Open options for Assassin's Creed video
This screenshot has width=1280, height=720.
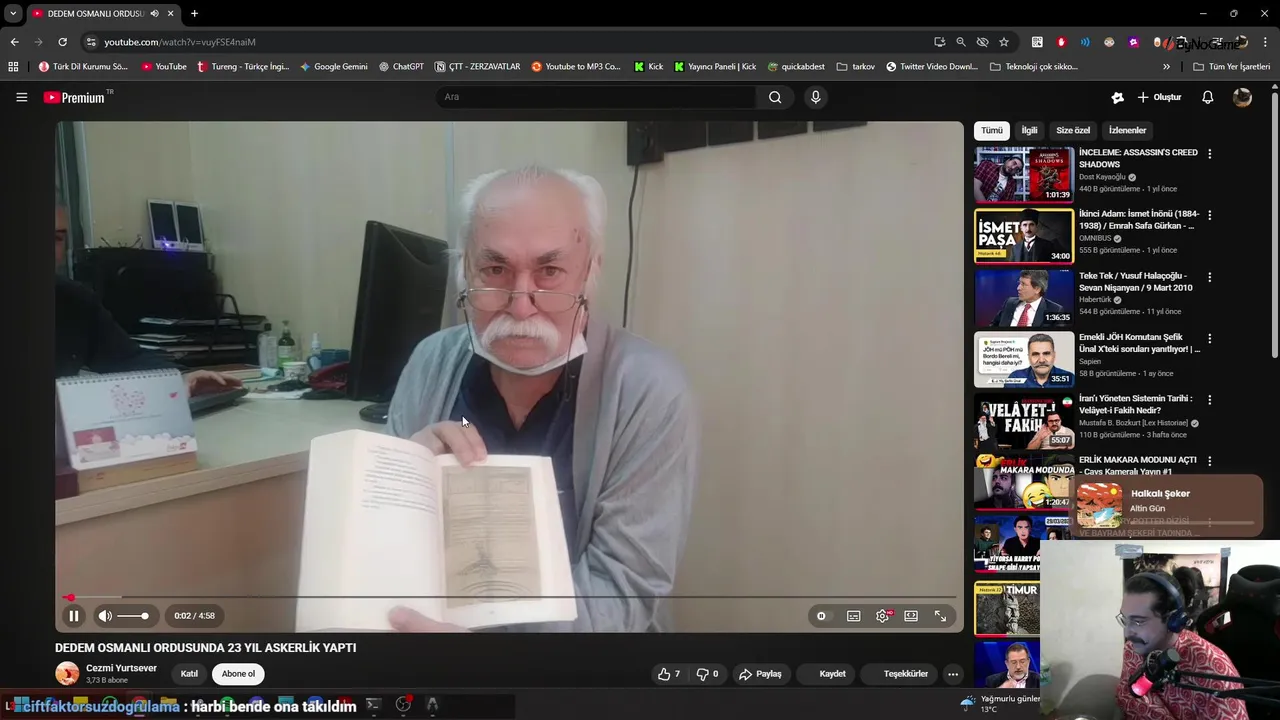[x=1209, y=154]
